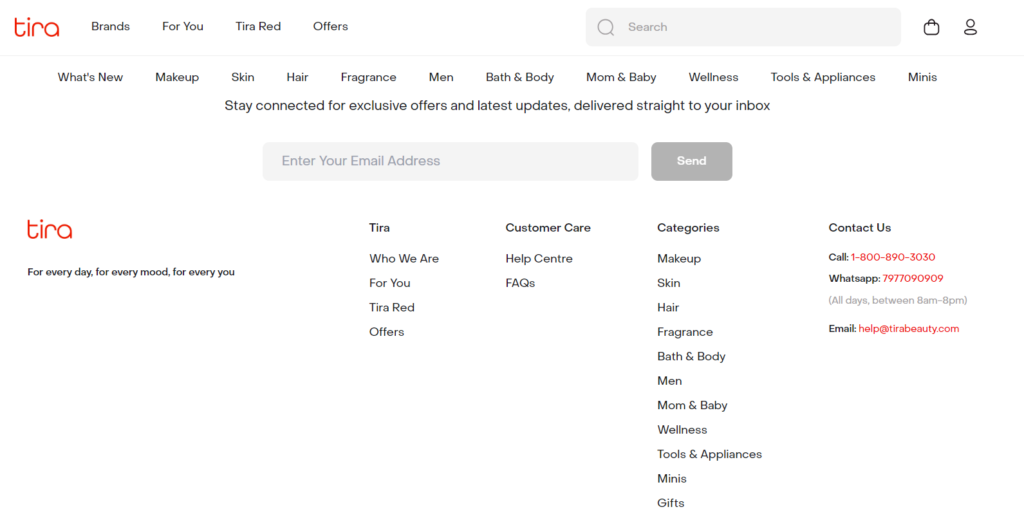Select the Makeup category tab
Viewport: 1024px width, 525px height.
coord(177,77)
